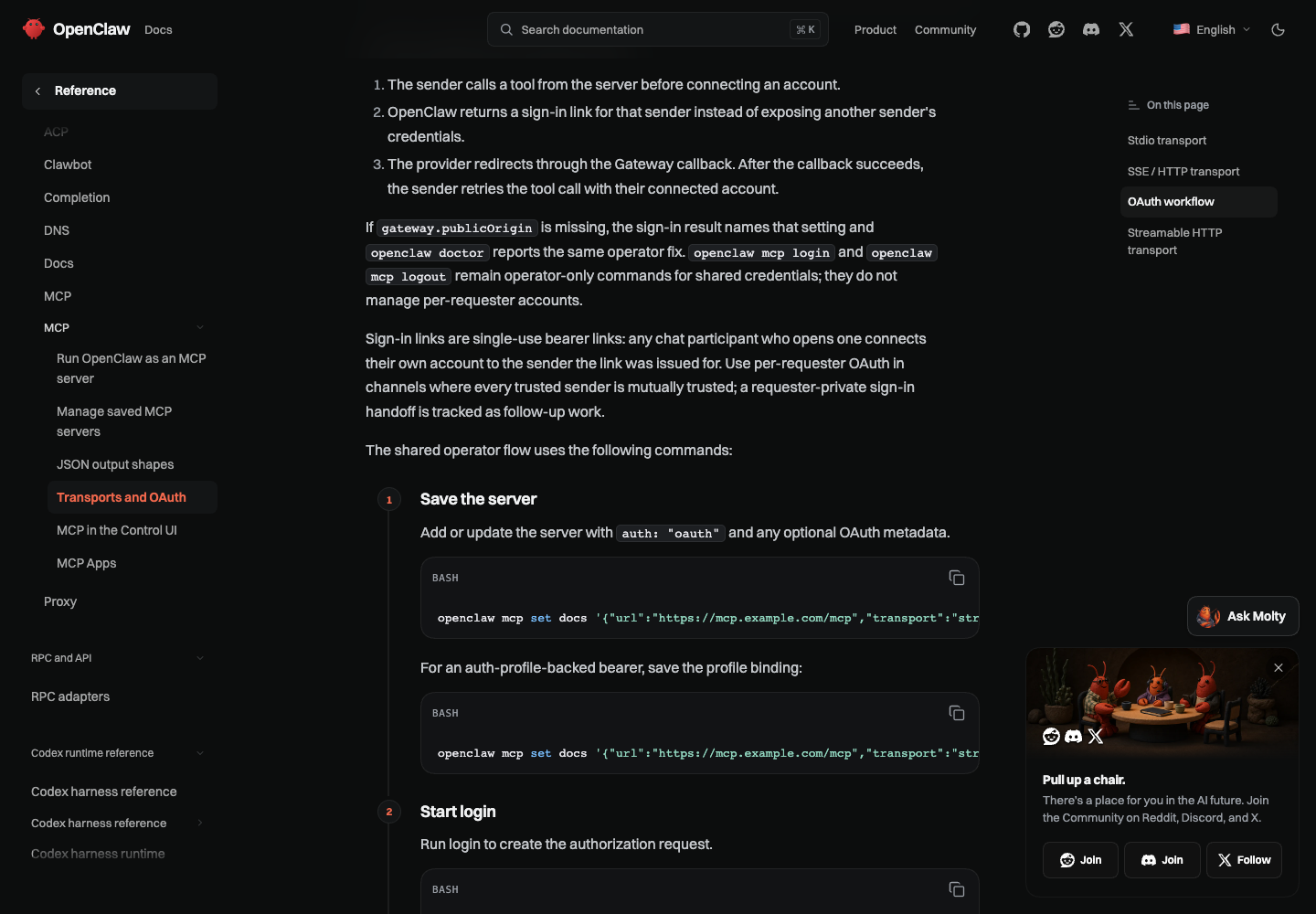This screenshot has width=1316, height=914.
Task: Jump to SSE / HTTP transport section
Action: [1183, 171]
